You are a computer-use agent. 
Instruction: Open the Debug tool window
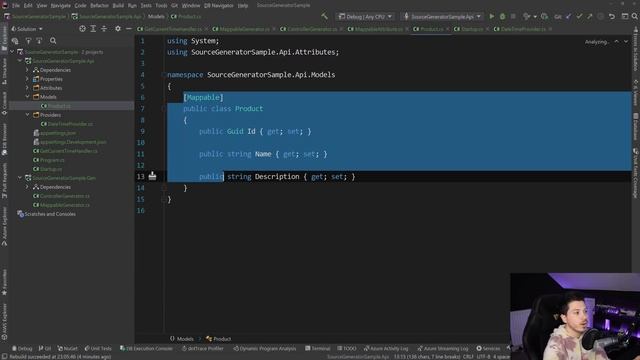22,349
